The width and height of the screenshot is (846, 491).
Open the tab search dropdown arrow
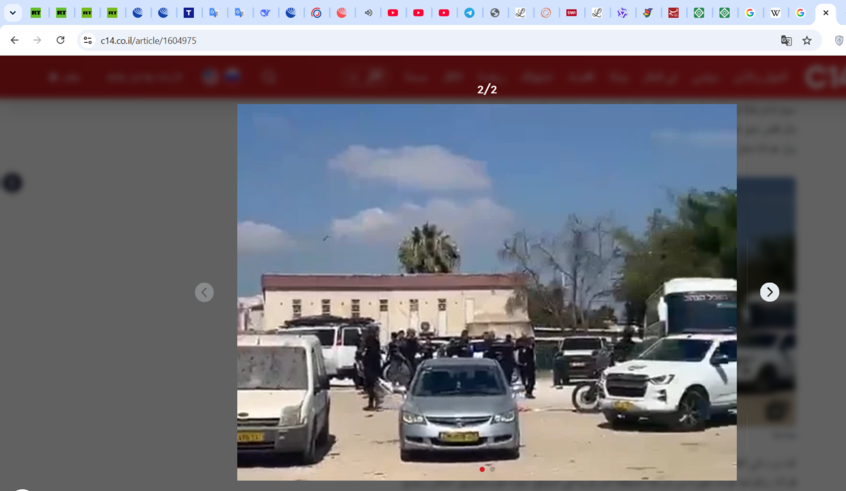[12, 12]
